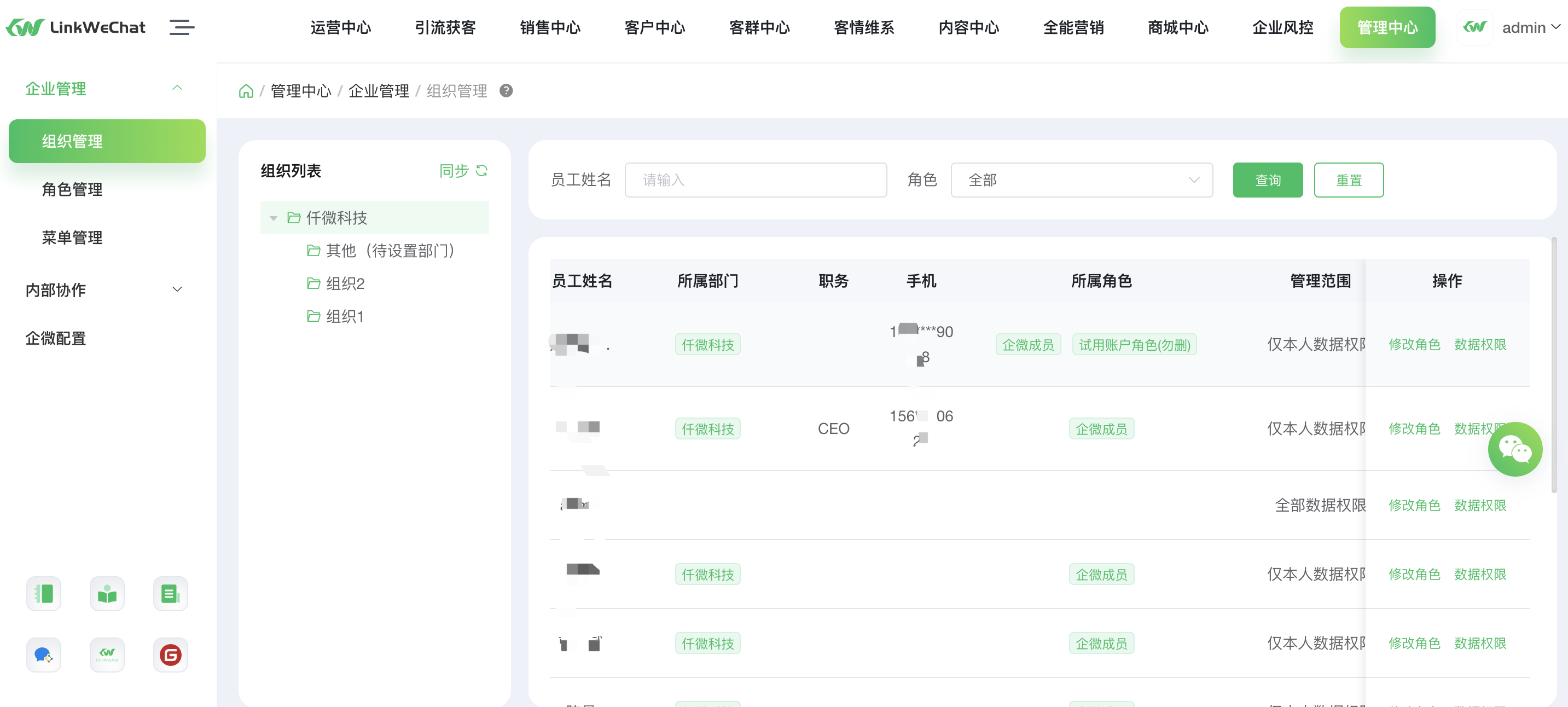This screenshot has height=707, width=1568.
Task: Click the home icon in breadcrumb
Action: click(x=246, y=91)
